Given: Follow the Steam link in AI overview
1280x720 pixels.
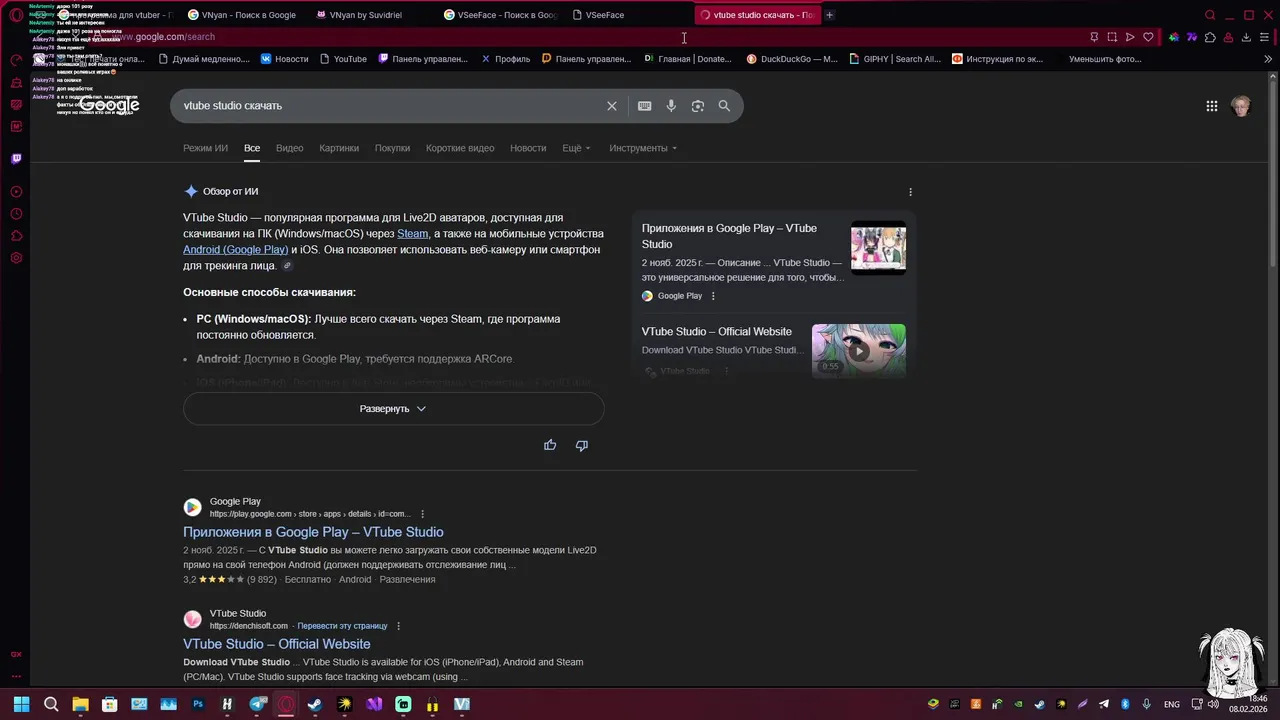Looking at the screenshot, I should (x=412, y=234).
